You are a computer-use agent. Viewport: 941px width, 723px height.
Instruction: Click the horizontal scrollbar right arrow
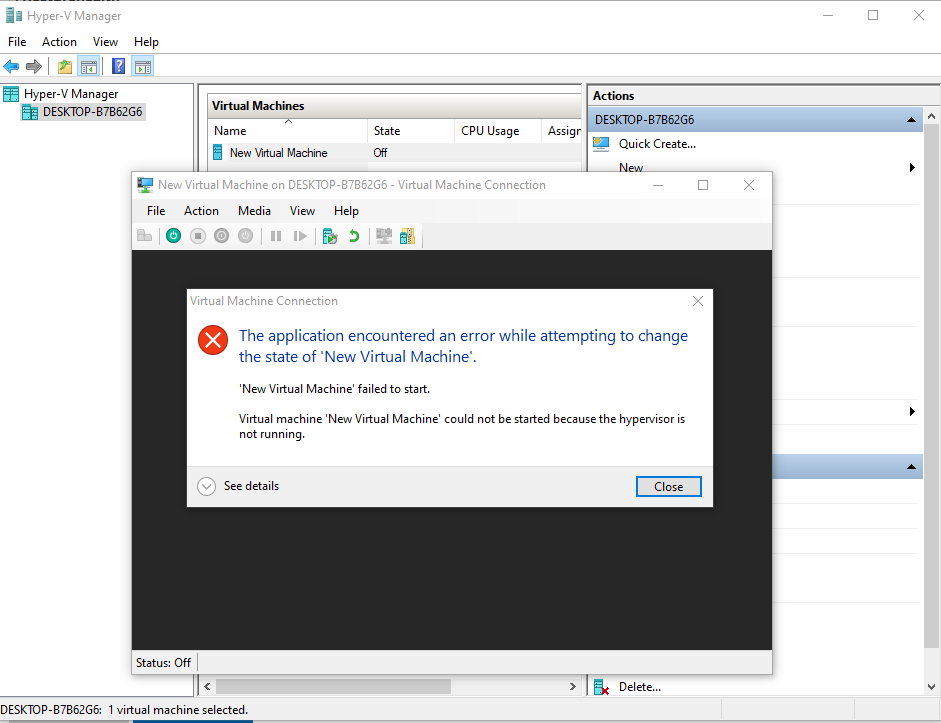(x=573, y=686)
